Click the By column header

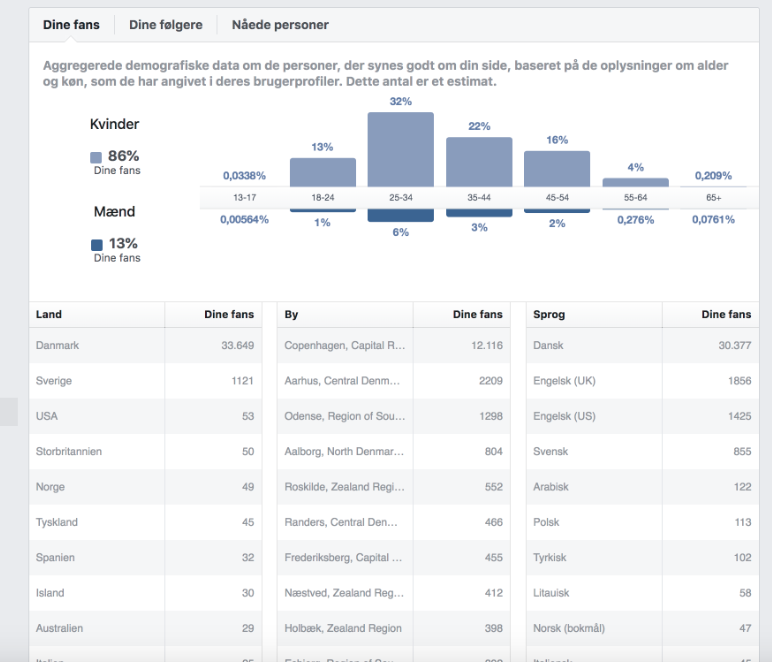[x=292, y=314]
